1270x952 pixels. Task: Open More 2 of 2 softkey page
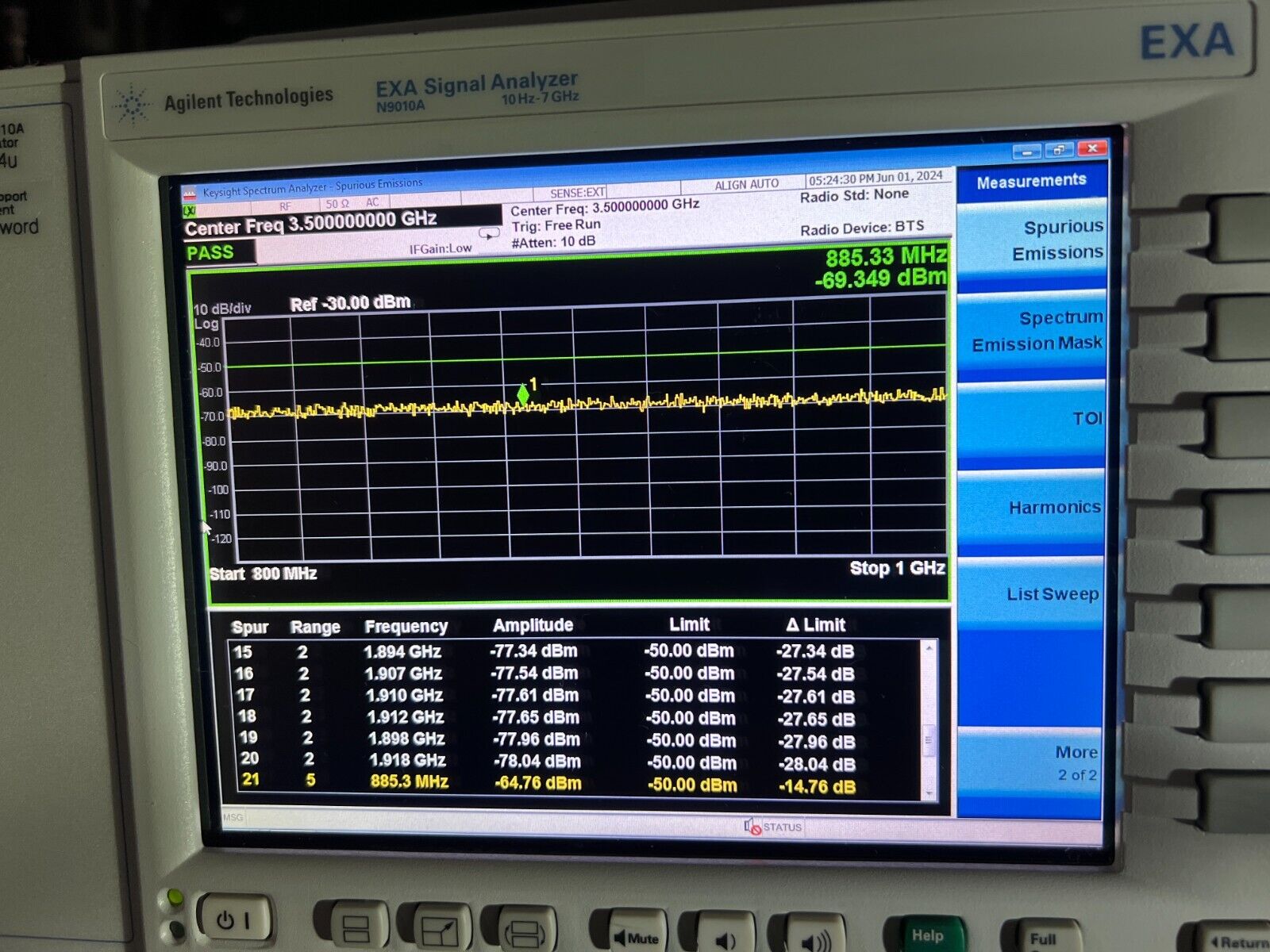point(1076,762)
